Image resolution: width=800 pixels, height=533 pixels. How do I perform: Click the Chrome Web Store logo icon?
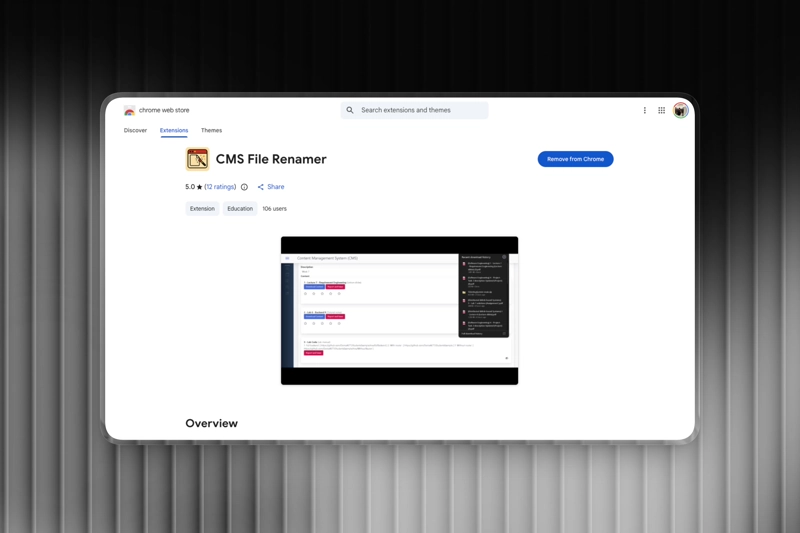coord(130,110)
